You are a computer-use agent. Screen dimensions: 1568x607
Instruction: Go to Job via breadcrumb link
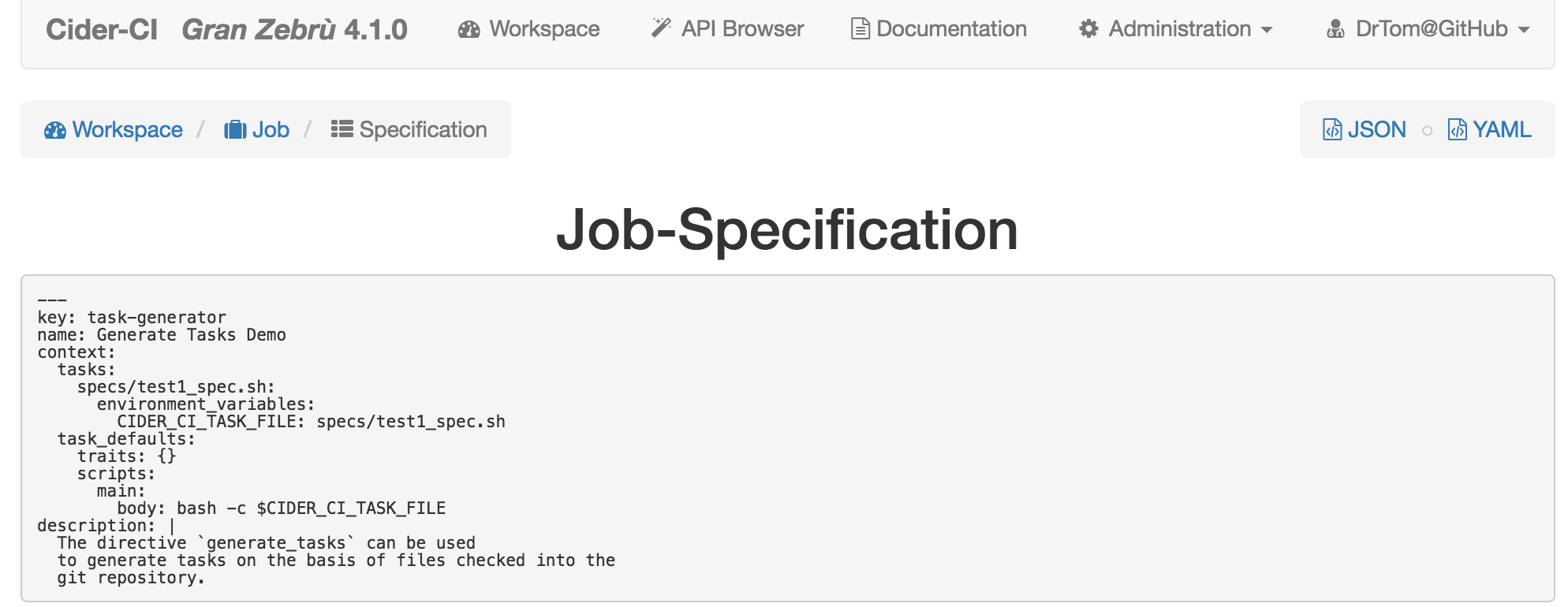pyautogui.click(x=257, y=129)
